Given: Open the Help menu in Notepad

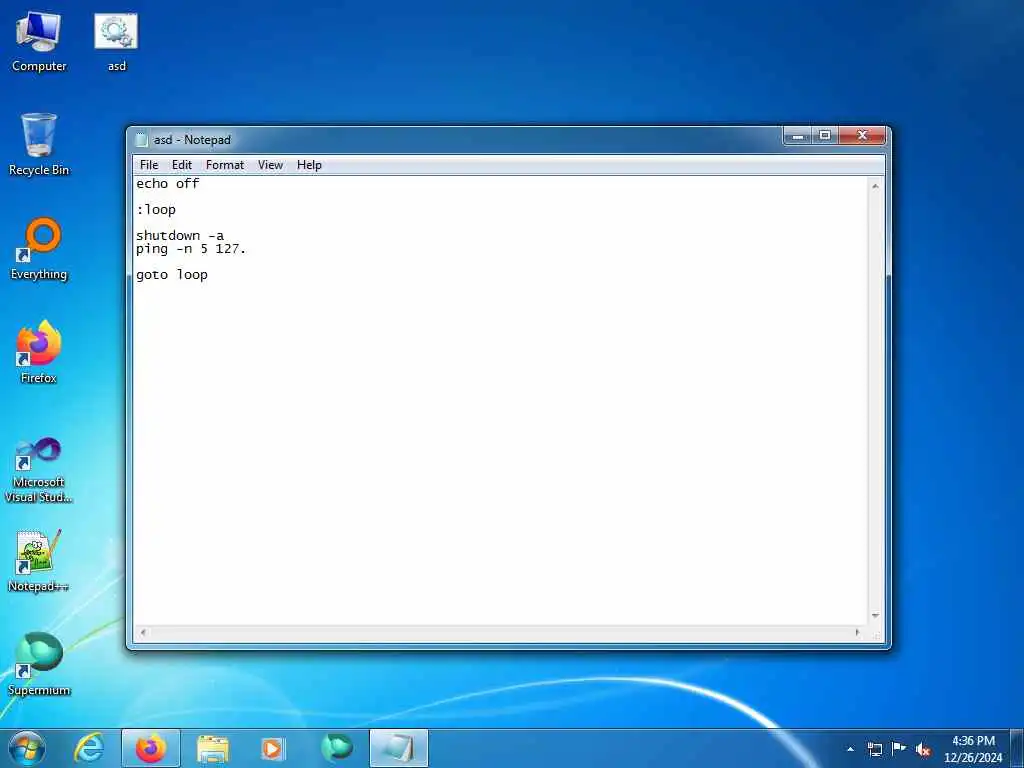Looking at the screenshot, I should (309, 165).
